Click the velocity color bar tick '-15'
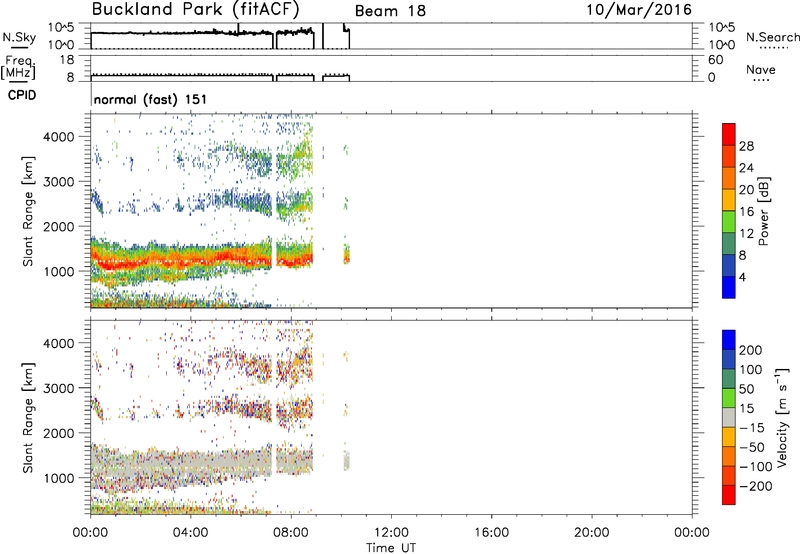This screenshot has width=800, height=554. (x=752, y=427)
